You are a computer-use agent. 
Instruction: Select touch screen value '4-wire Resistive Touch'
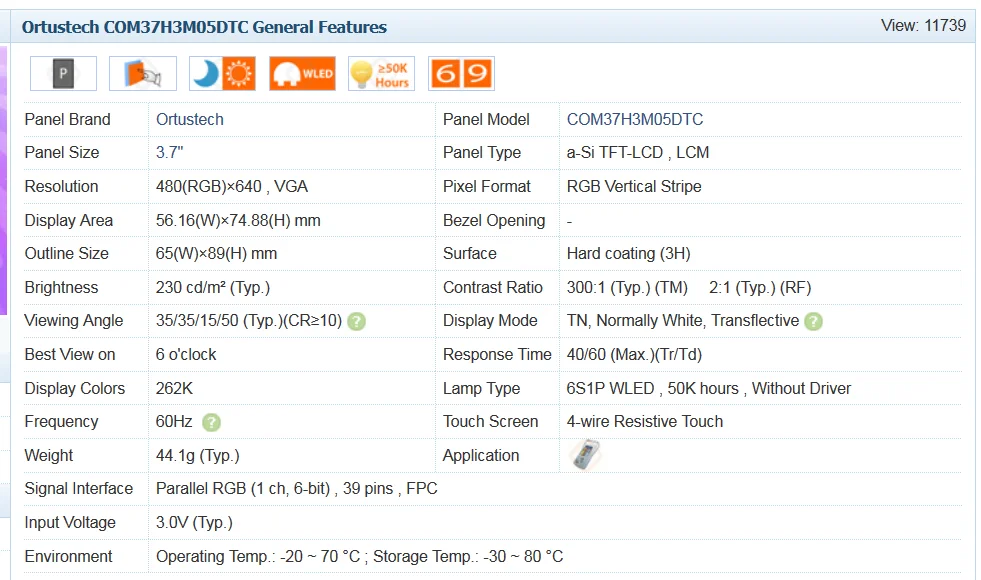click(645, 422)
